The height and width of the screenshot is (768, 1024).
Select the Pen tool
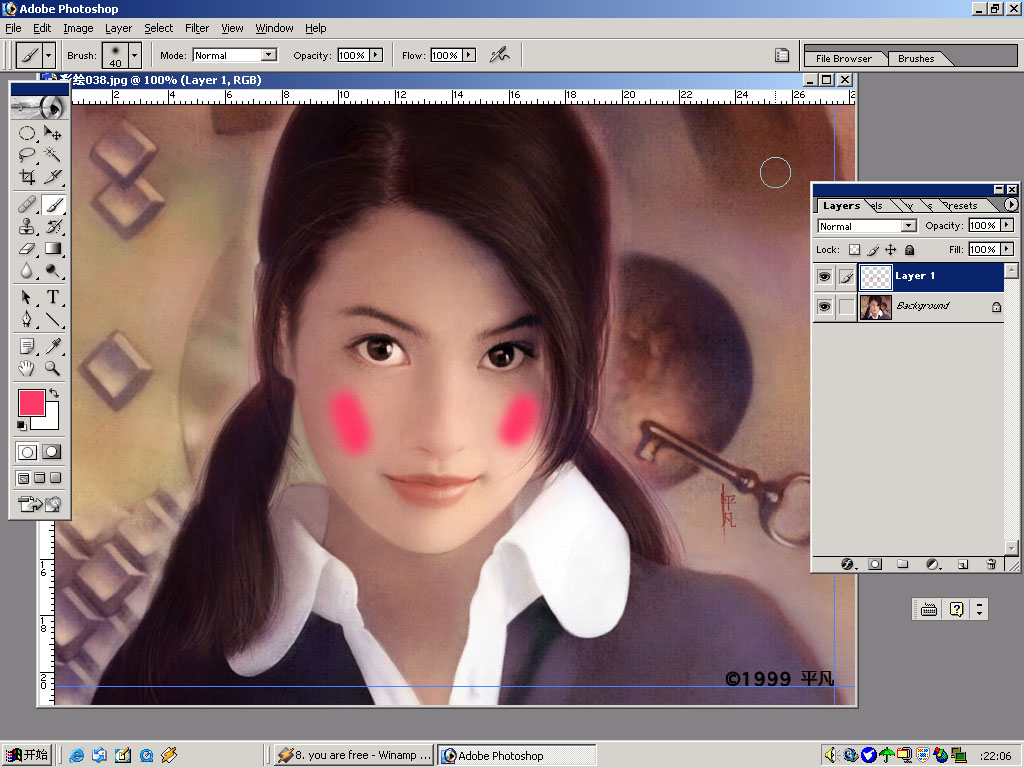tap(27, 319)
